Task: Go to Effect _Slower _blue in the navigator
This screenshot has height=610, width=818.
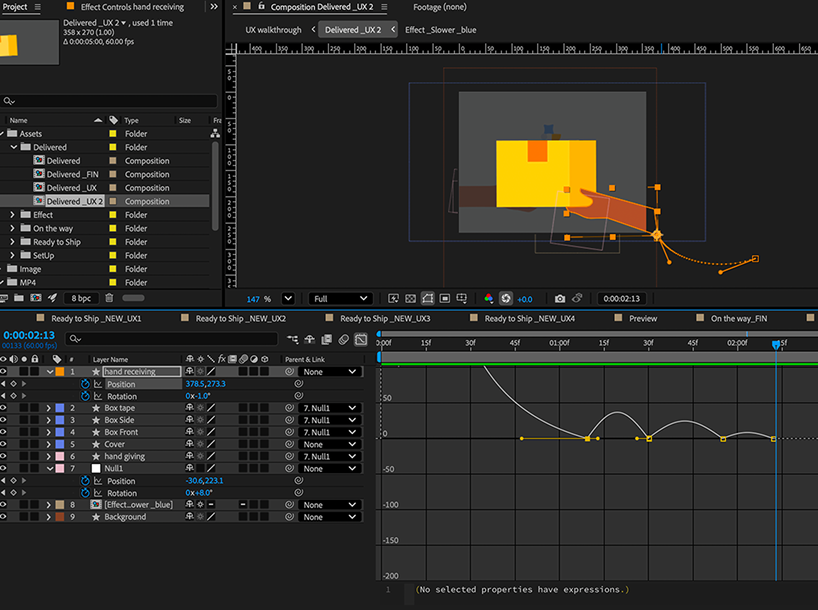Action: (x=440, y=30)
